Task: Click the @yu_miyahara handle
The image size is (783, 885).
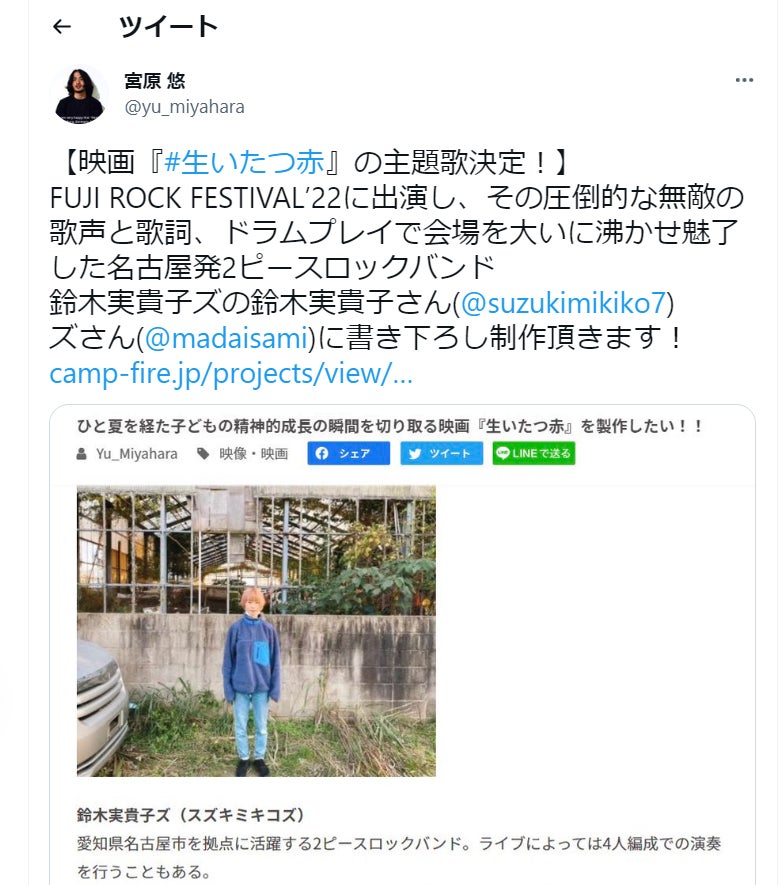Action: point(185,107)
